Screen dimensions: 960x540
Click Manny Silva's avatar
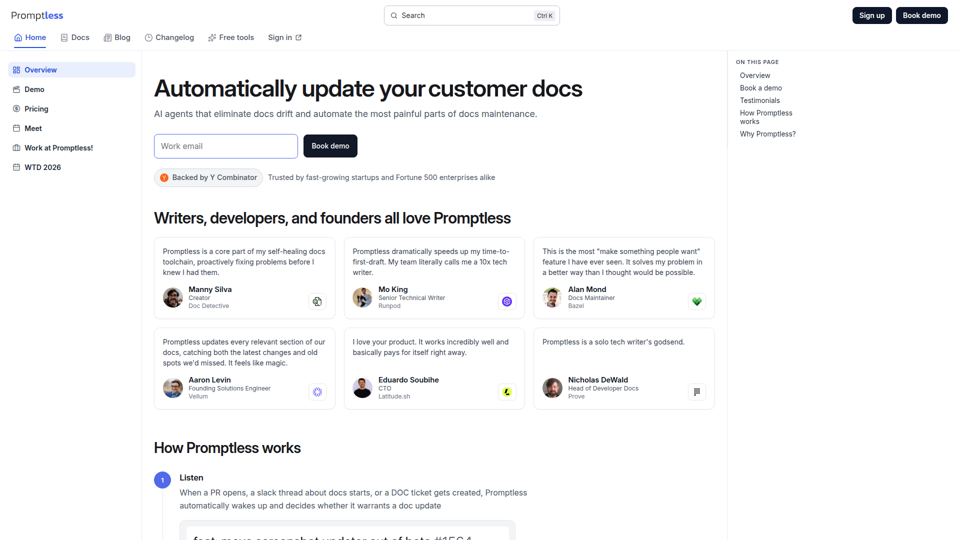click(x=173, y=298)
